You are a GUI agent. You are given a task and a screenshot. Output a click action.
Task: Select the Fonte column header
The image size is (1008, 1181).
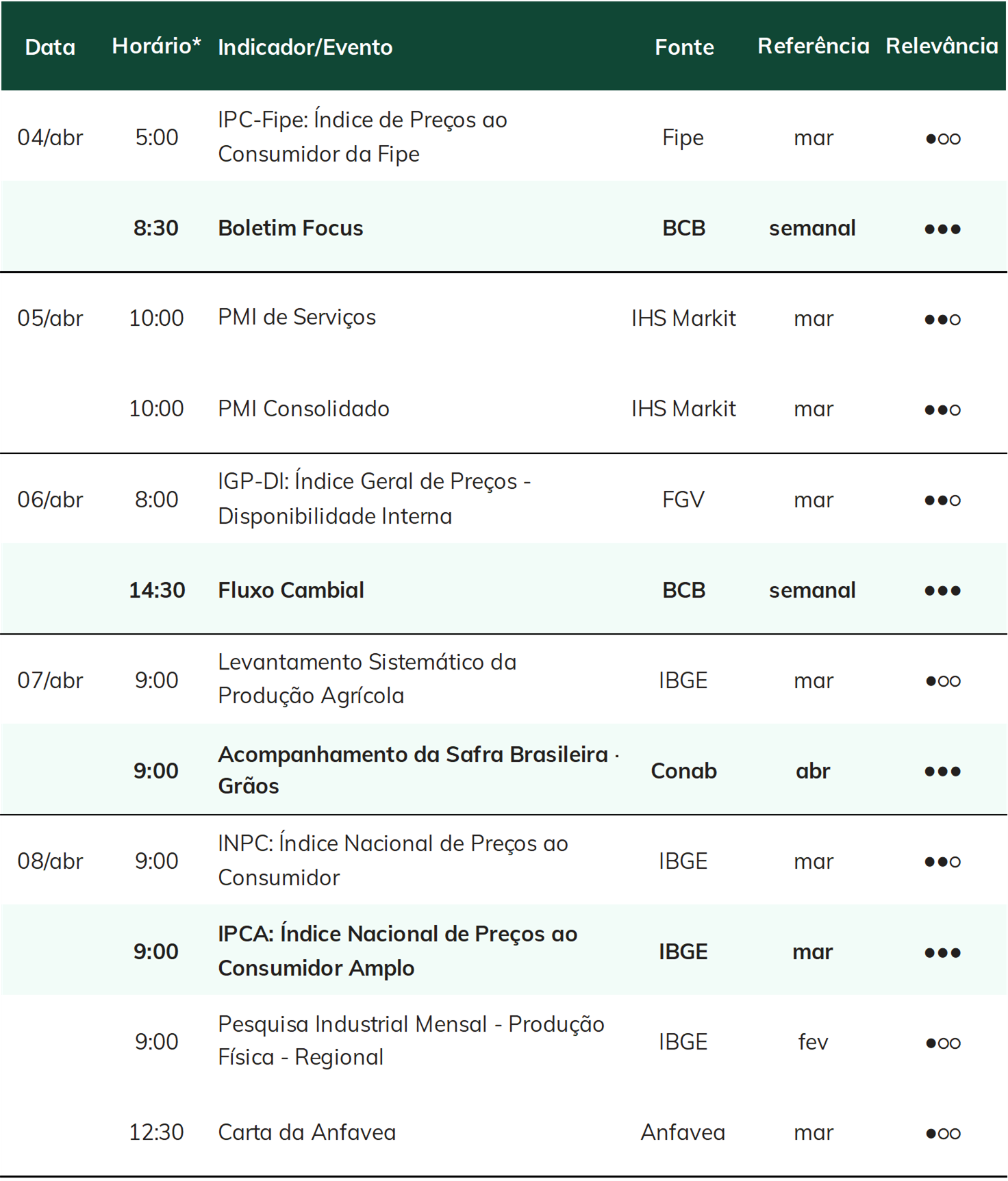[x=684, y=47]
